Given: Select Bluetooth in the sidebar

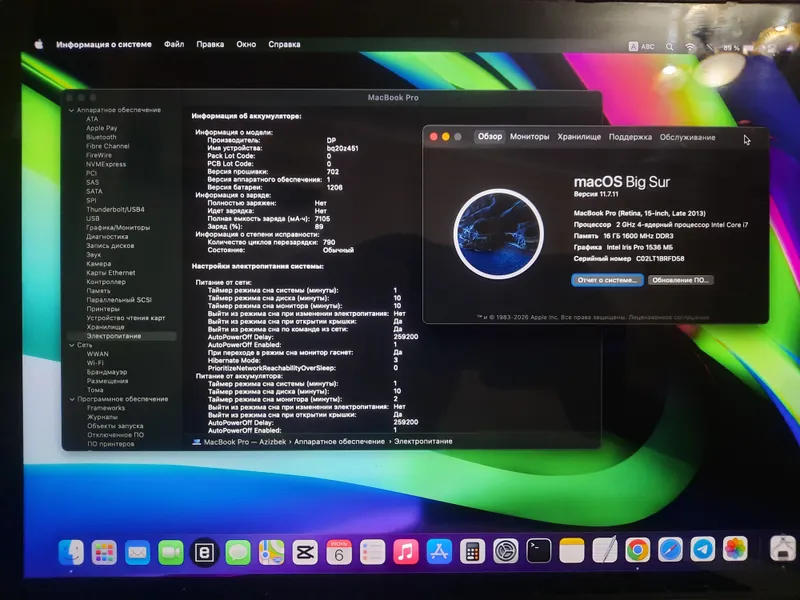Looking at the screenshot, I should tap(101, 137).
